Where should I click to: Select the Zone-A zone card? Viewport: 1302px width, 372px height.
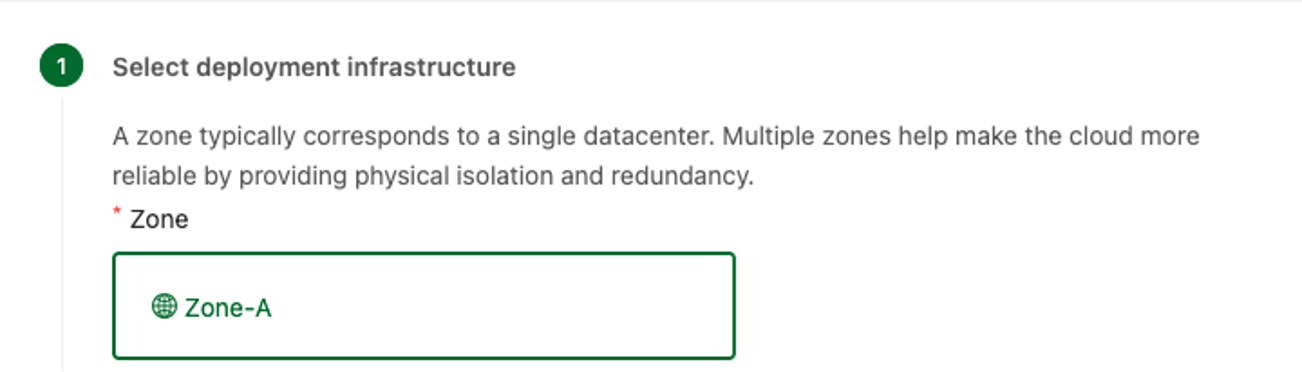pyautogui.click(x=424, y=305)
